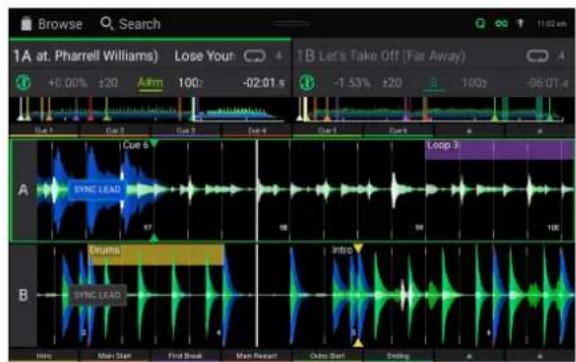Image resolution: width=576 pixels, height=362 pixels.
Task: Select deck 1A Cue 3 tab
Action: tap(186, 130)
